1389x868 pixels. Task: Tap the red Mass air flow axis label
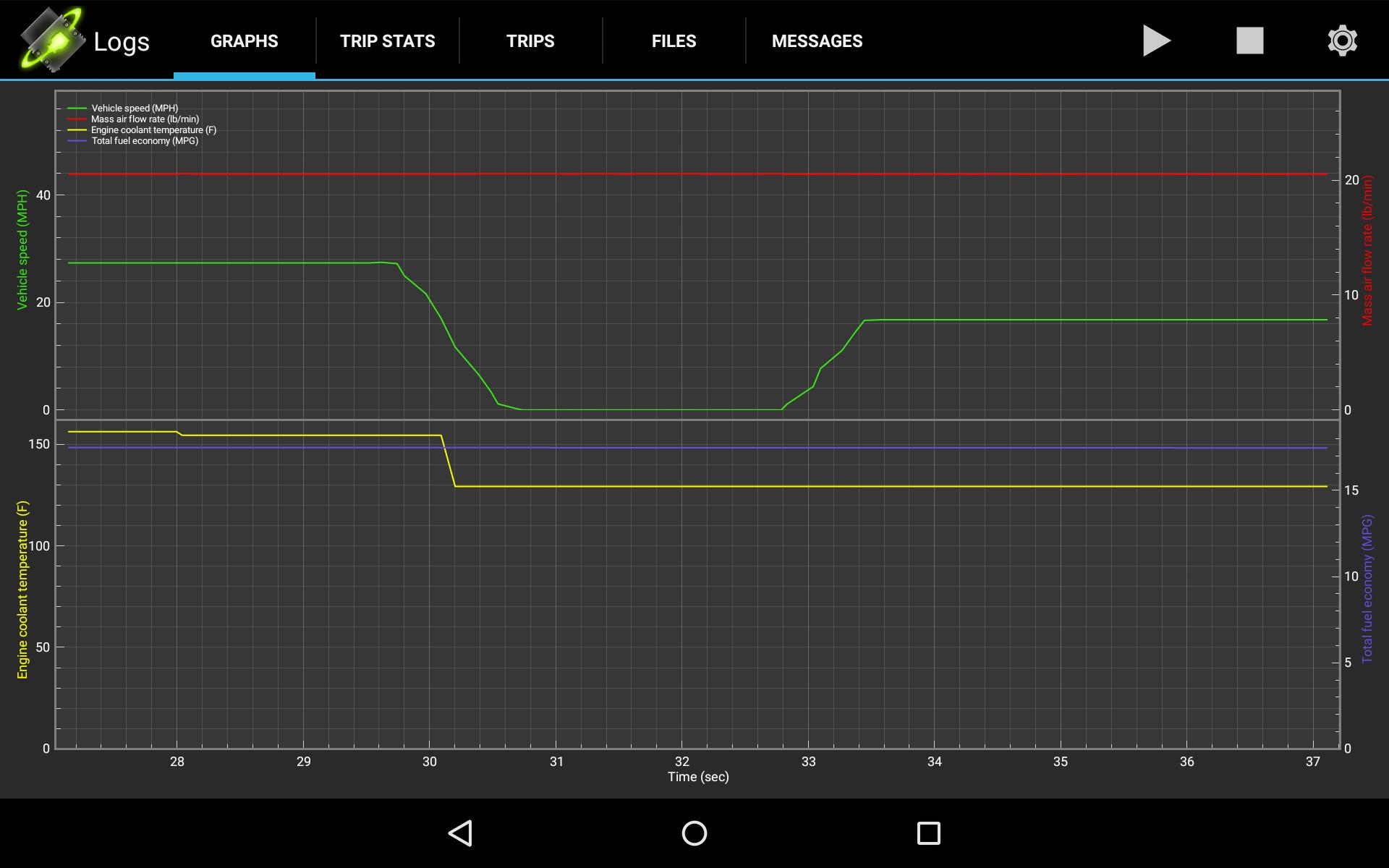click(x=1367, y=251)
